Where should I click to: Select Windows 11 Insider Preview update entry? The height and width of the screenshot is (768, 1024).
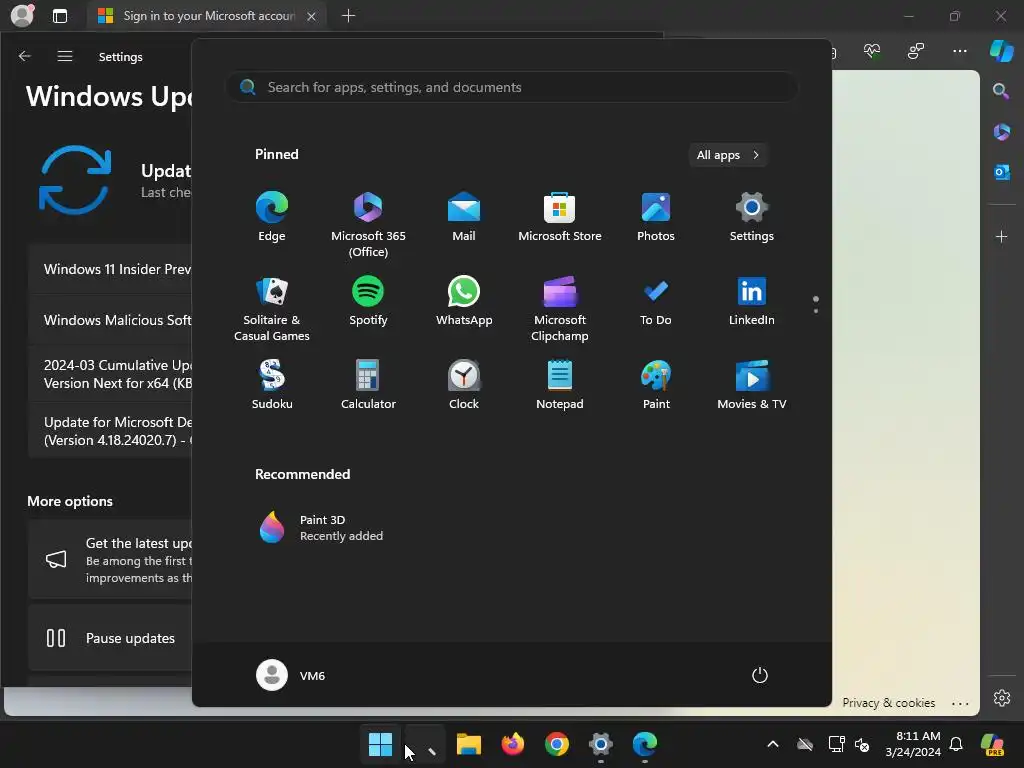pyautogui.click(x=110, y=269)
